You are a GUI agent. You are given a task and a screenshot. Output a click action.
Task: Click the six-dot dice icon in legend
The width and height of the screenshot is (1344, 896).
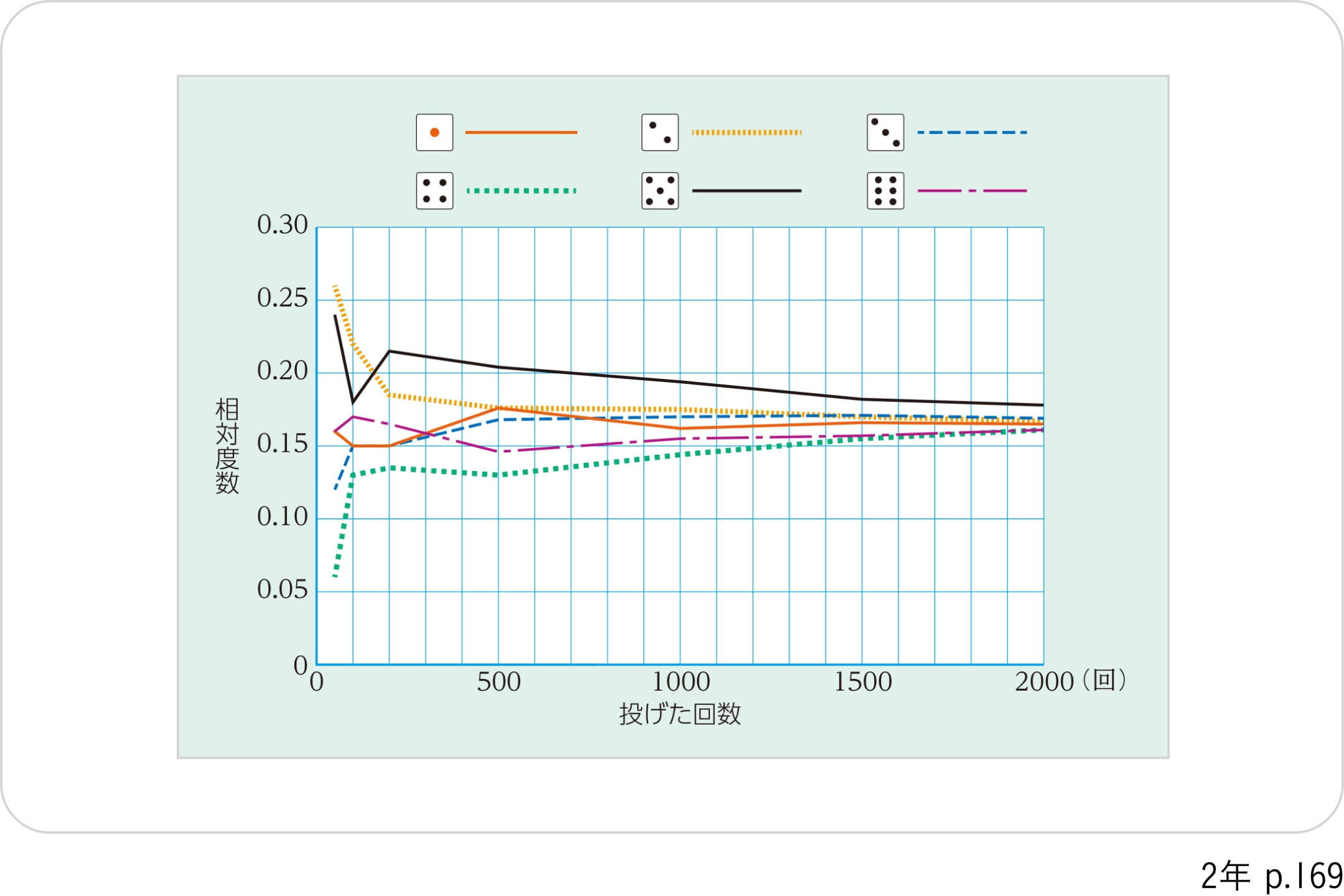pos(885,190)
